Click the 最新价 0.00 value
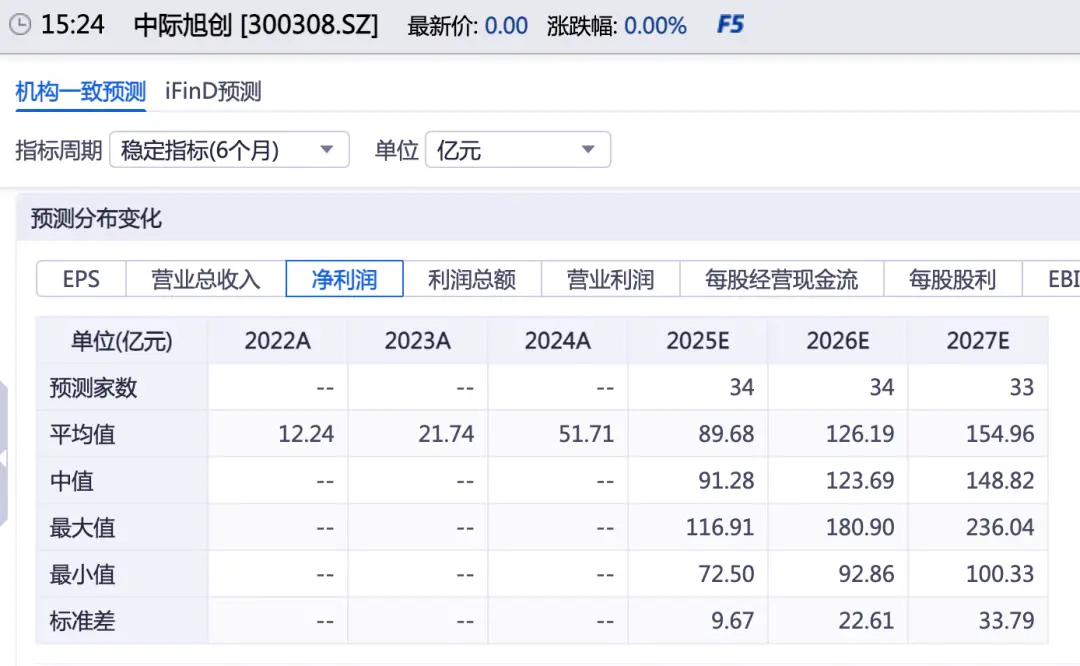 (x=505, y=25)
